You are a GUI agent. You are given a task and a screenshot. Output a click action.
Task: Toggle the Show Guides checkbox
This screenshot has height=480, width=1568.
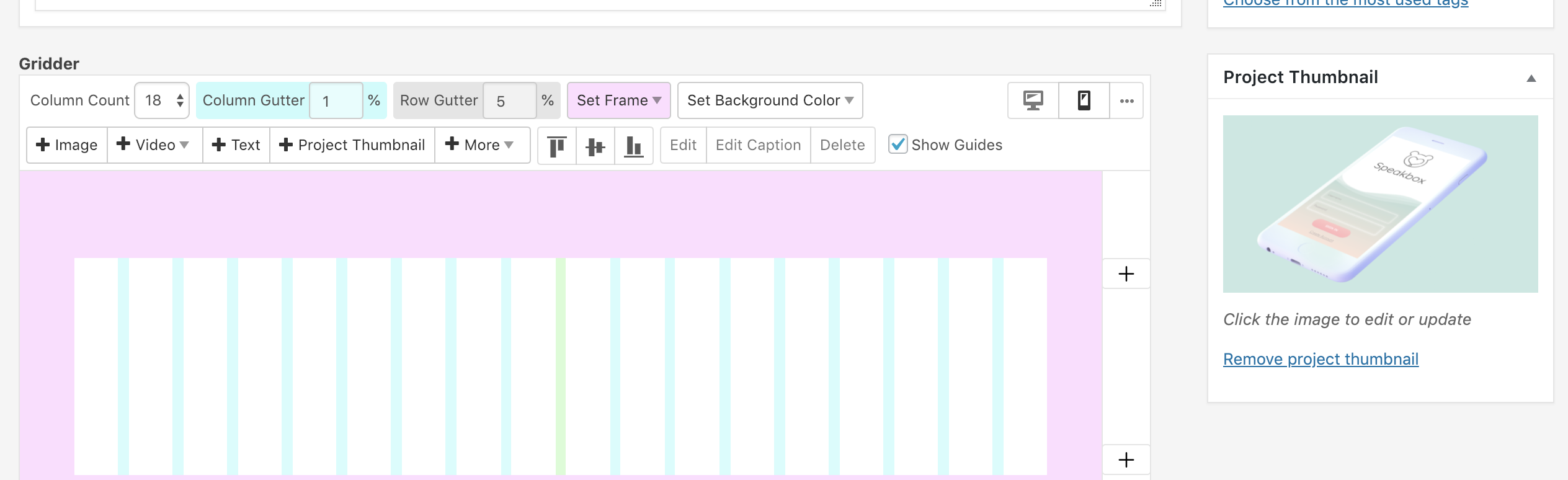click(898, 144)
